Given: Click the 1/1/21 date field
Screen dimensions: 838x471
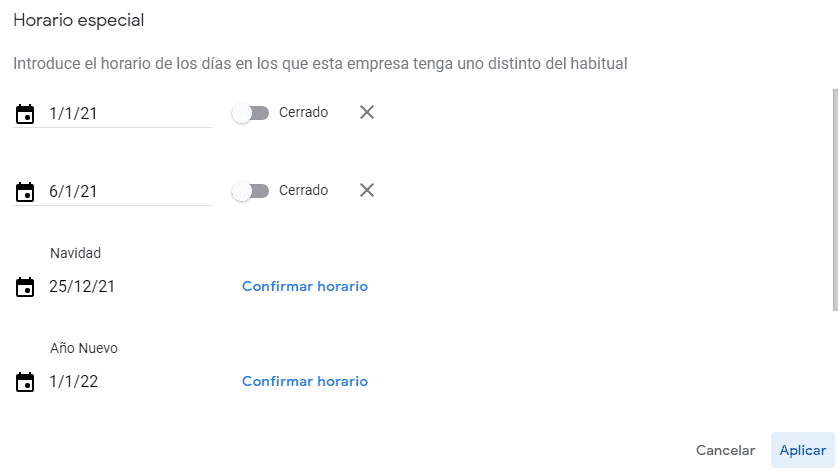Looking at the screenshot, I should [130, 114].
